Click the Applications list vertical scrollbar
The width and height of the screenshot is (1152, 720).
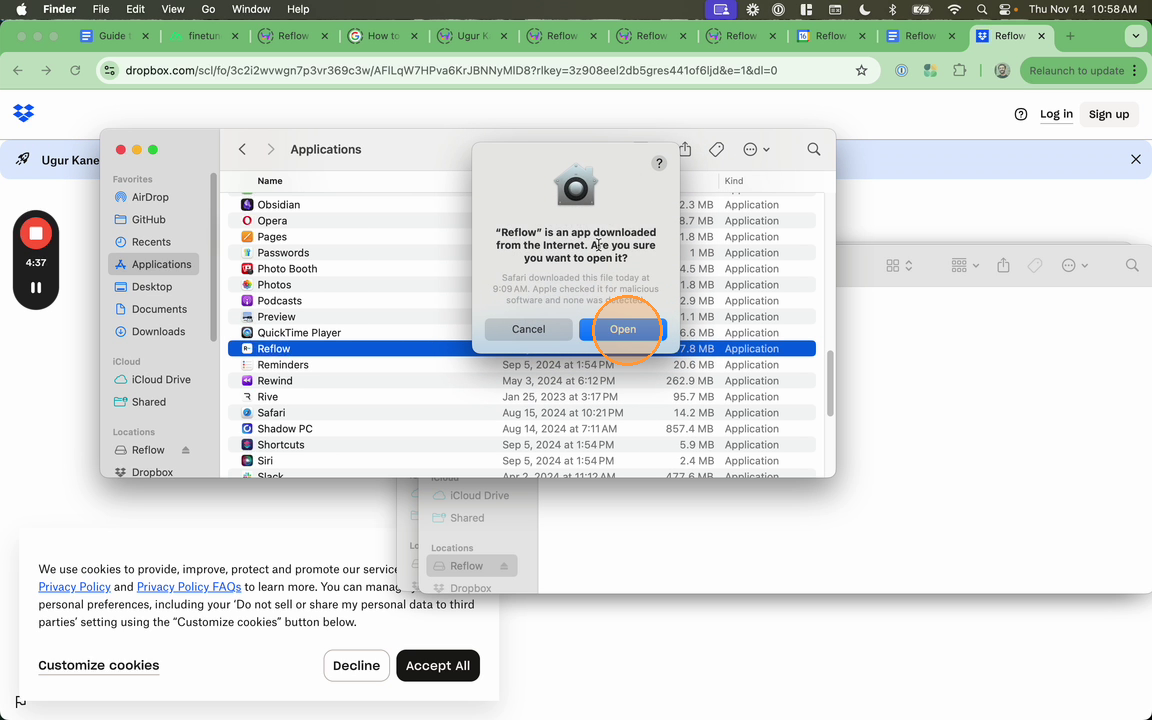(x=830, y=384)
